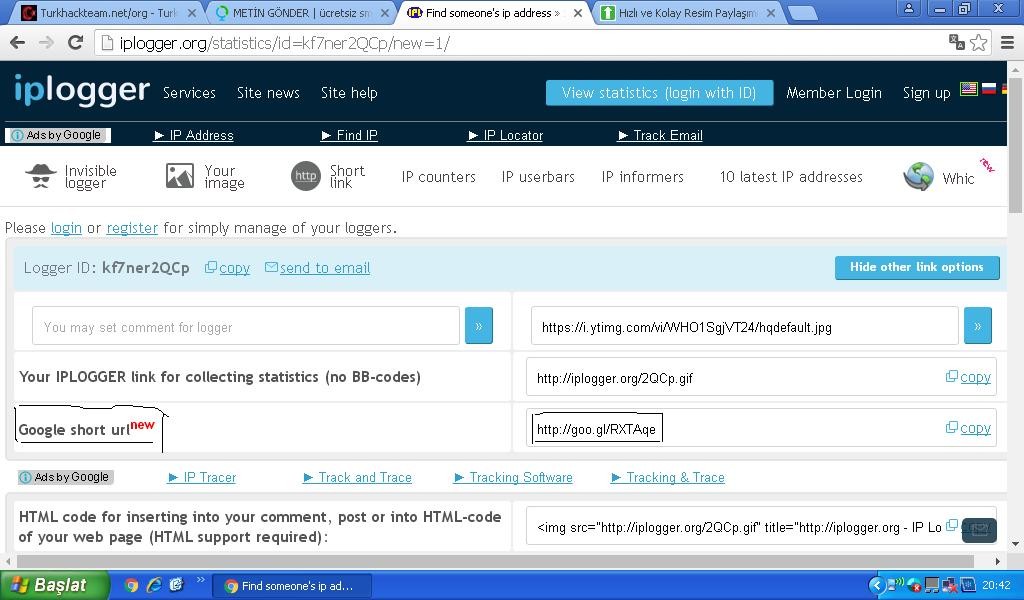Open IP userbars section

pyautogui.click(x=538, y=177)
